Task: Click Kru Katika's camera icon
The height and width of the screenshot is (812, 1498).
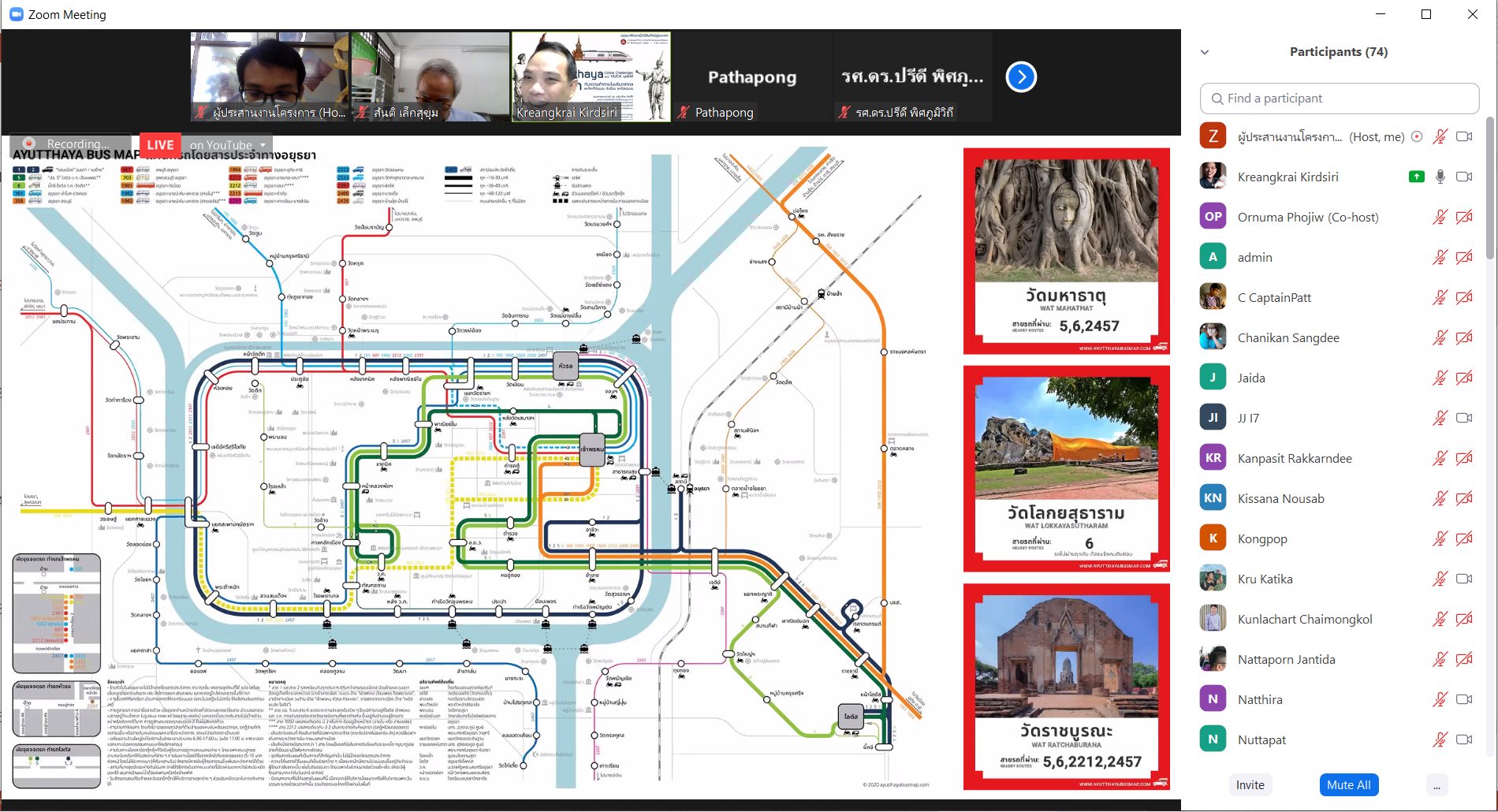Action: pos(1464,579)
